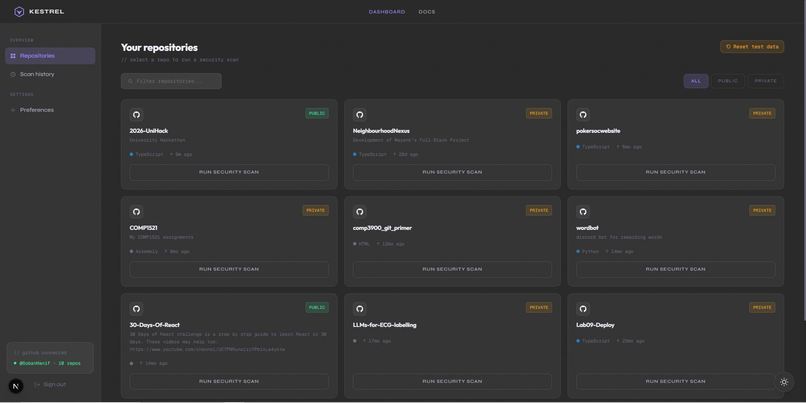Screen dimensions: 806x403
Task: Click the GitHub icon on pokersocwebsite card
Action: point(583,115)
